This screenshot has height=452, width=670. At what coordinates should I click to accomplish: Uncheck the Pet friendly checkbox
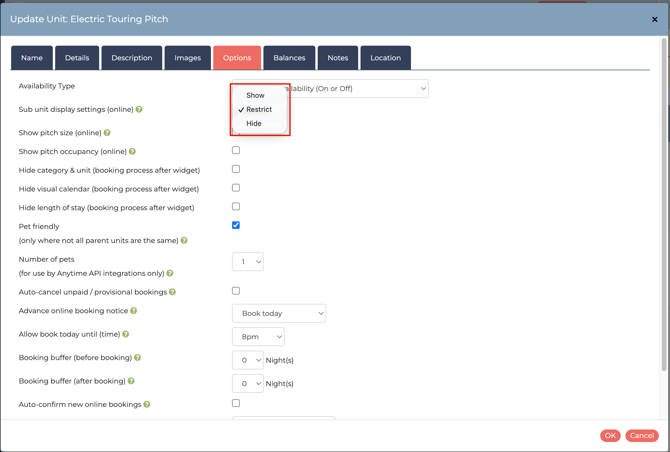(x=236, y=225)
